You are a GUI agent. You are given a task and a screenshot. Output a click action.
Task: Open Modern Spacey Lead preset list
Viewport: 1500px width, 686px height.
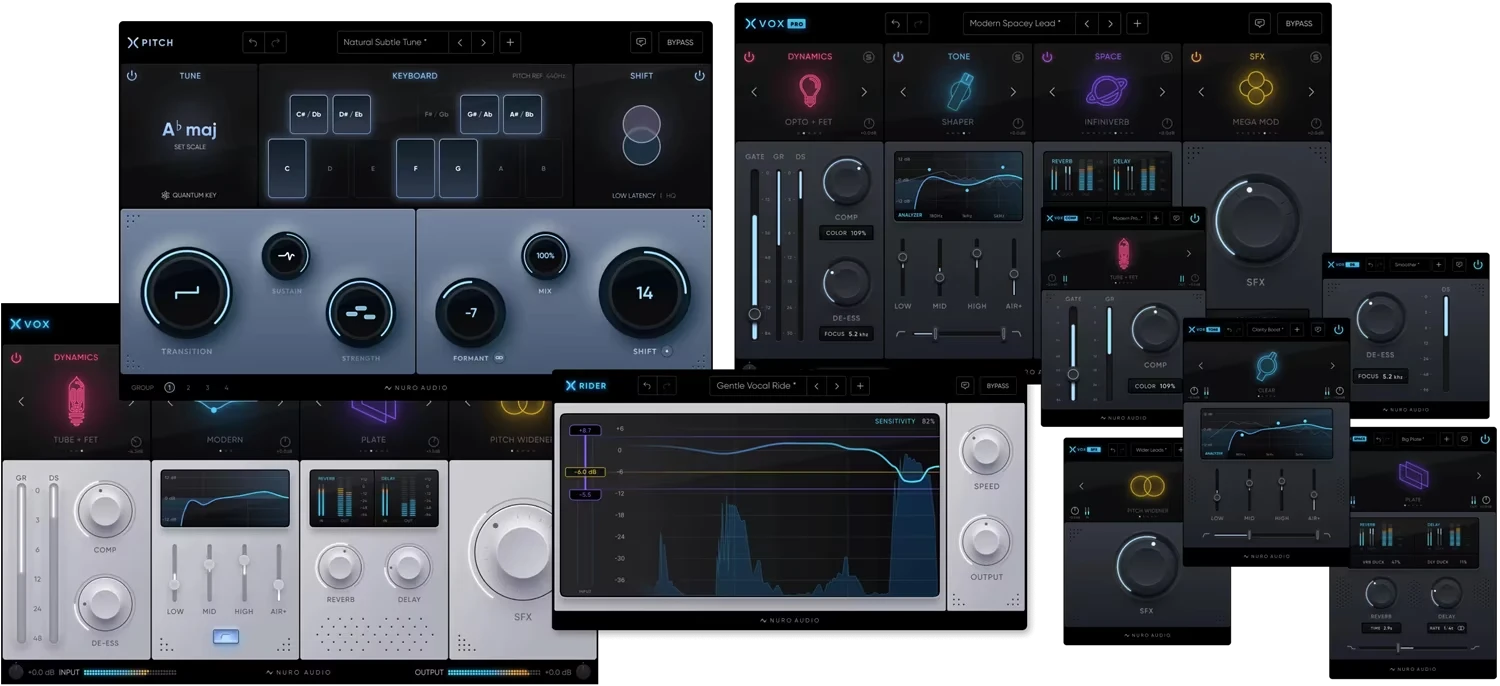point(1019,23)
